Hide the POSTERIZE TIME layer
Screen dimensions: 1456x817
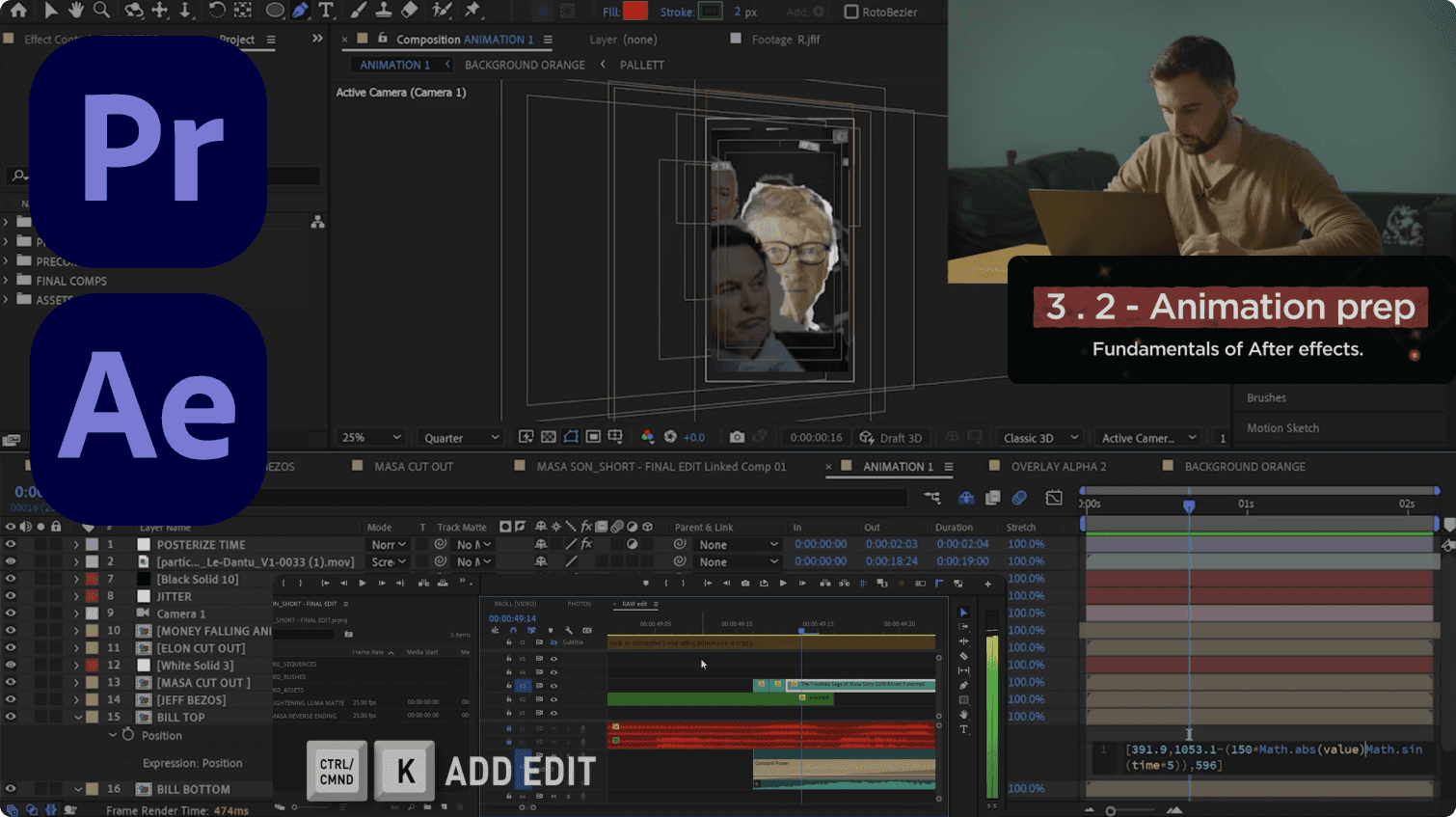[x=11, y=544]
